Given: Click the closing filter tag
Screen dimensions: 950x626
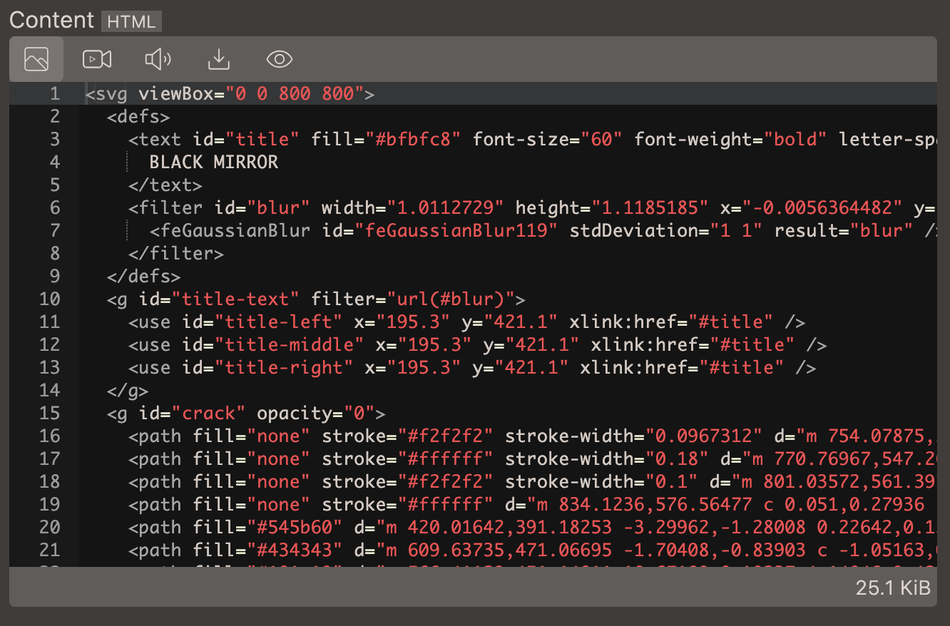Looking at the screenshot, I should click(x=176, y=253).
